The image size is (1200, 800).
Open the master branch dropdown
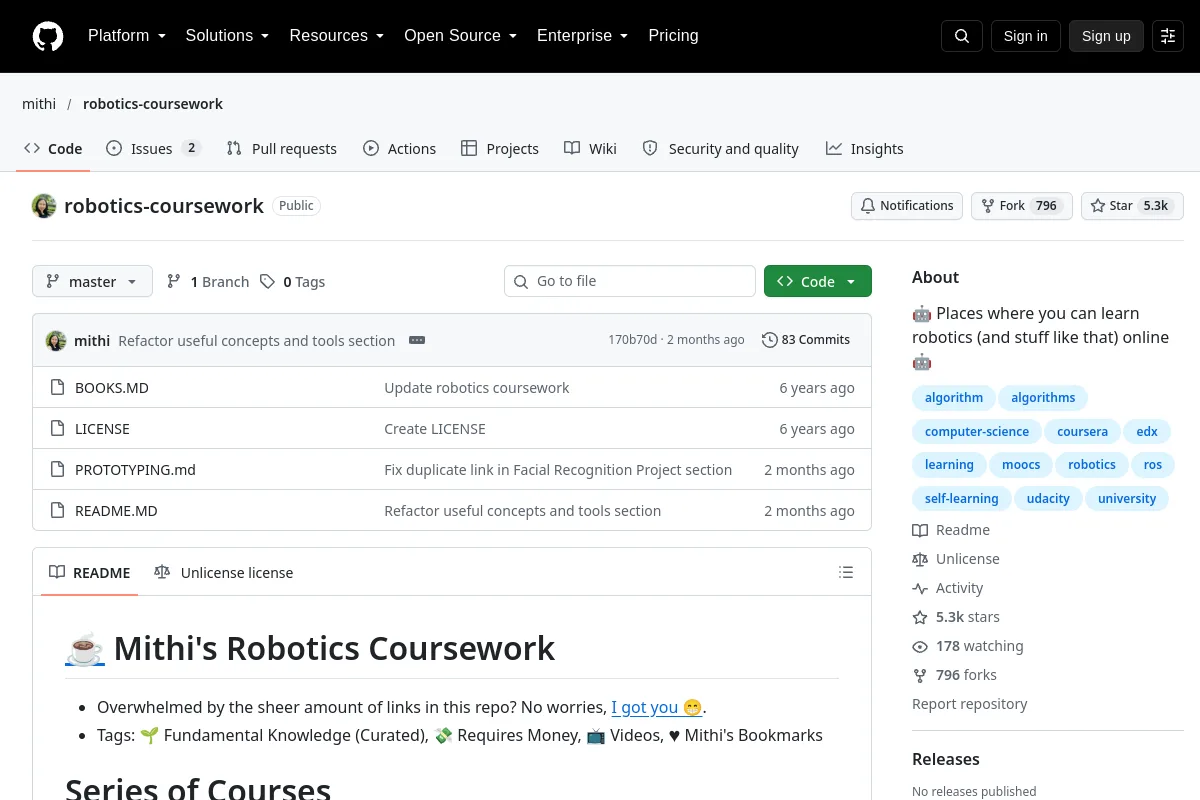[x=92, y=282]
